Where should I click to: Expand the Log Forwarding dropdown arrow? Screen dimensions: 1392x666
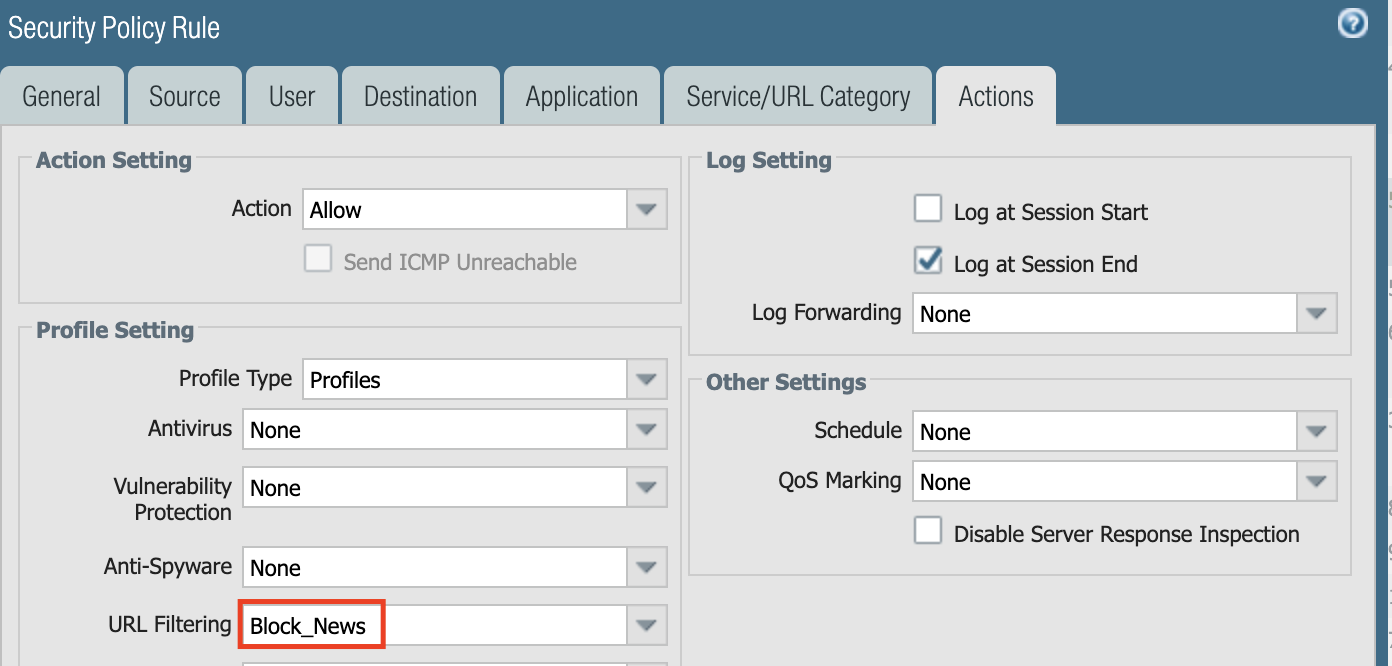click(x=1316, y=314)
